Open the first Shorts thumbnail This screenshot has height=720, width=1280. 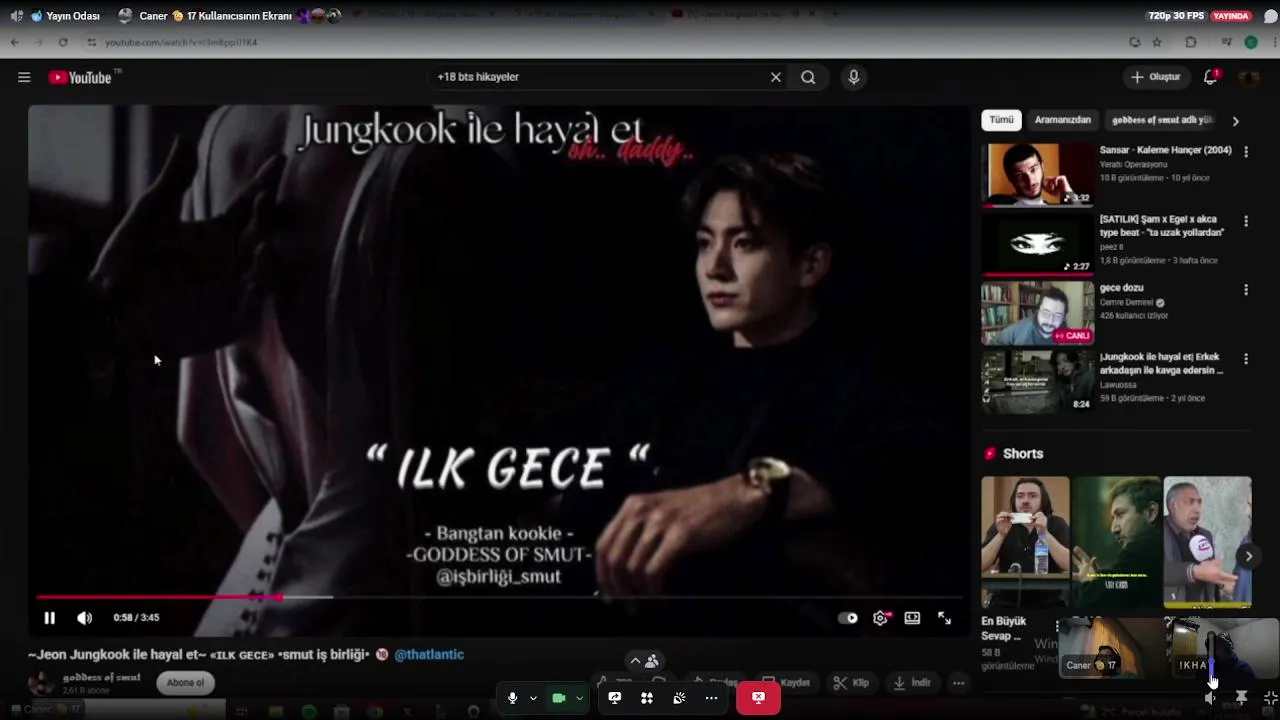click(x=1025, y=541)
